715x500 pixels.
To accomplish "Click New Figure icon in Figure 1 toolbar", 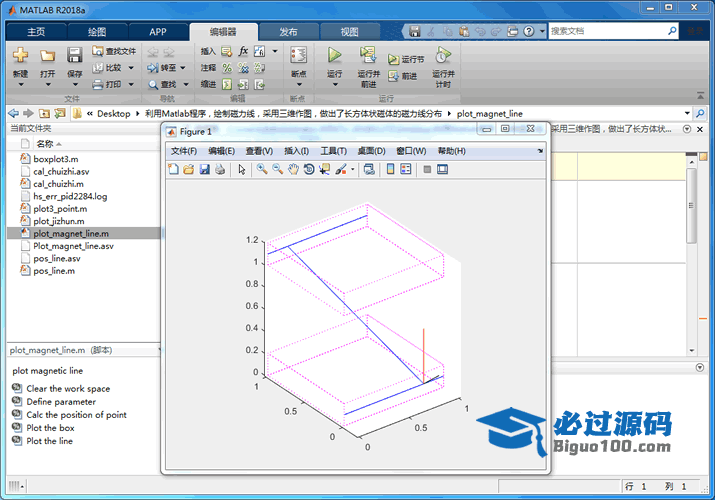I will point(173,169).
